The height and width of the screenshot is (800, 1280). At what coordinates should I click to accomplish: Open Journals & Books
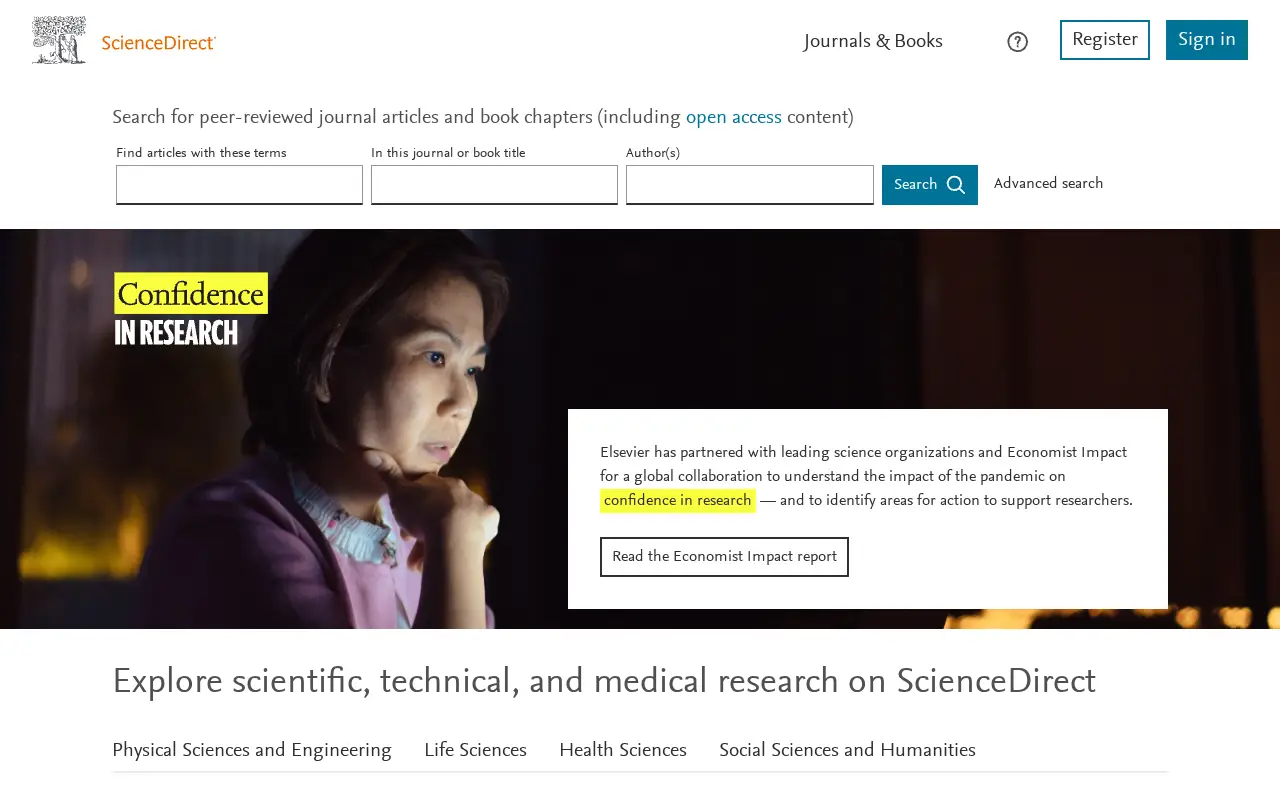(x=873, y=41)
